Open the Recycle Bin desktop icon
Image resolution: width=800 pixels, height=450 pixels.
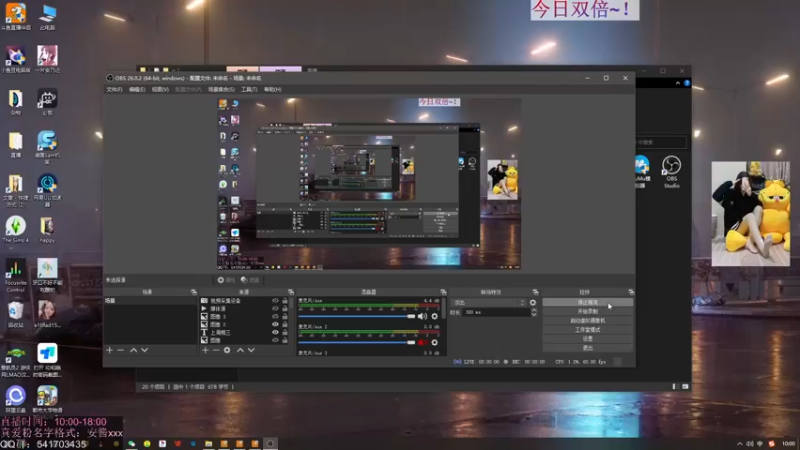tap(16, 314)
